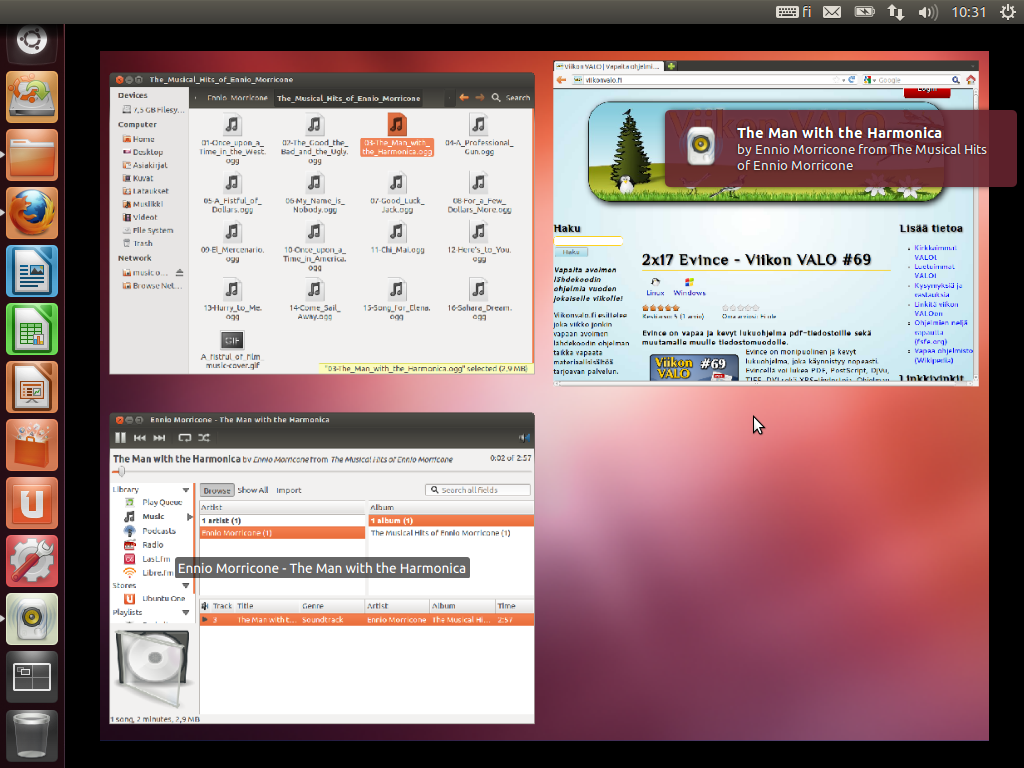Go back in the Firefox browser
The height and width of the screenshot is (768, 1024).
pyautogui.click(x=561, y=80)
